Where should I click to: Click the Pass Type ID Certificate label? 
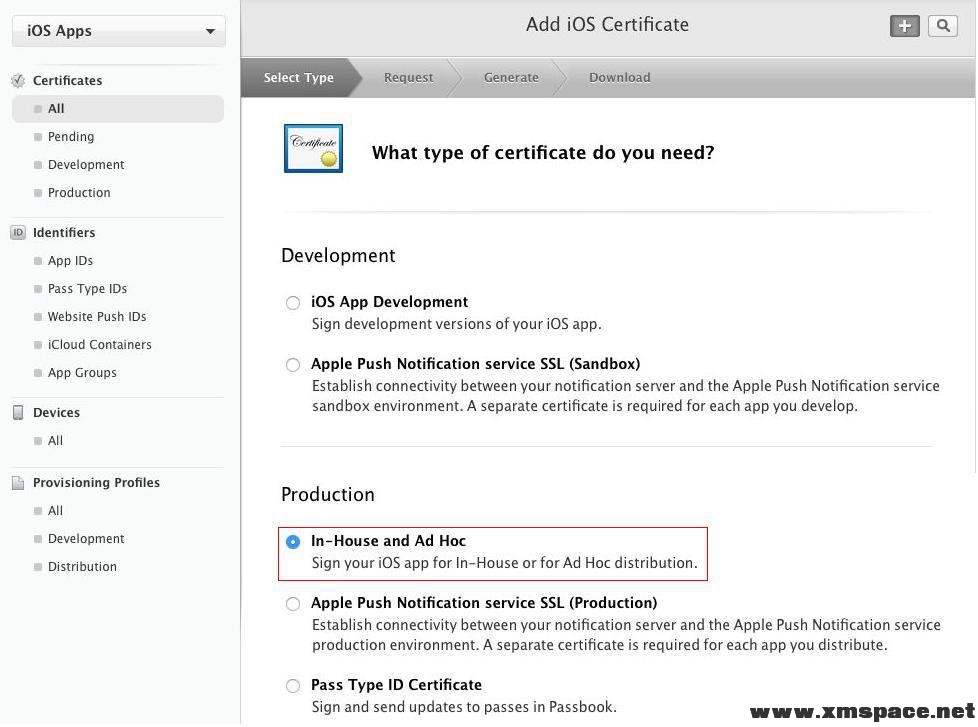(397, 685)
